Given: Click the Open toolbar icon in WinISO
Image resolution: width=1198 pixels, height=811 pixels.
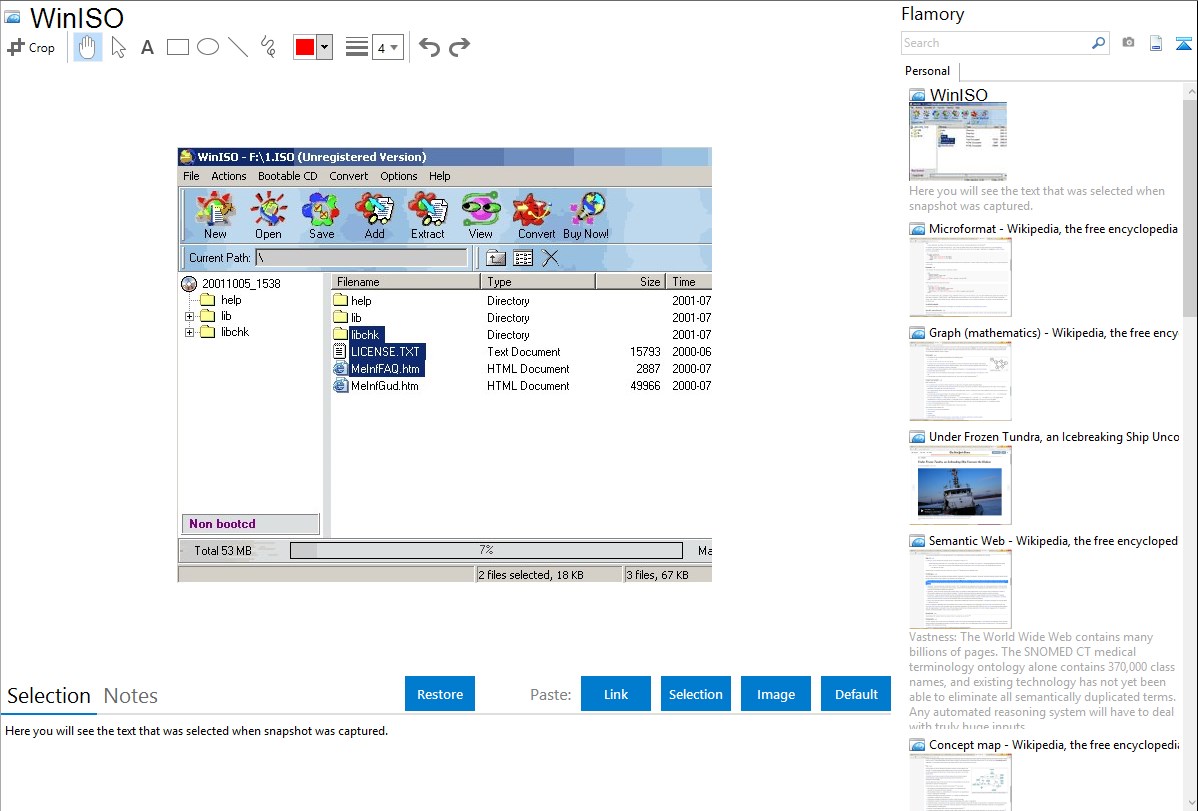Looking at the screenshot, I should pos(268,215).
